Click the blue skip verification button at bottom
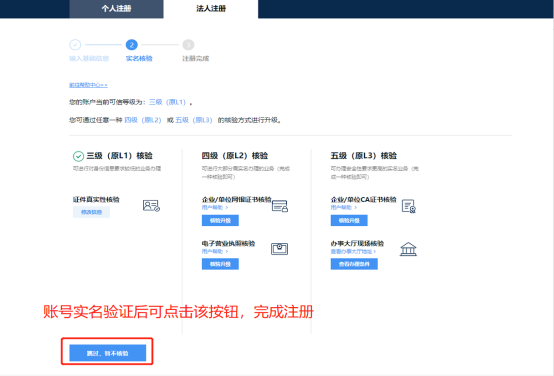The height and width of the screenshot is (376, 554). point(107,353)
